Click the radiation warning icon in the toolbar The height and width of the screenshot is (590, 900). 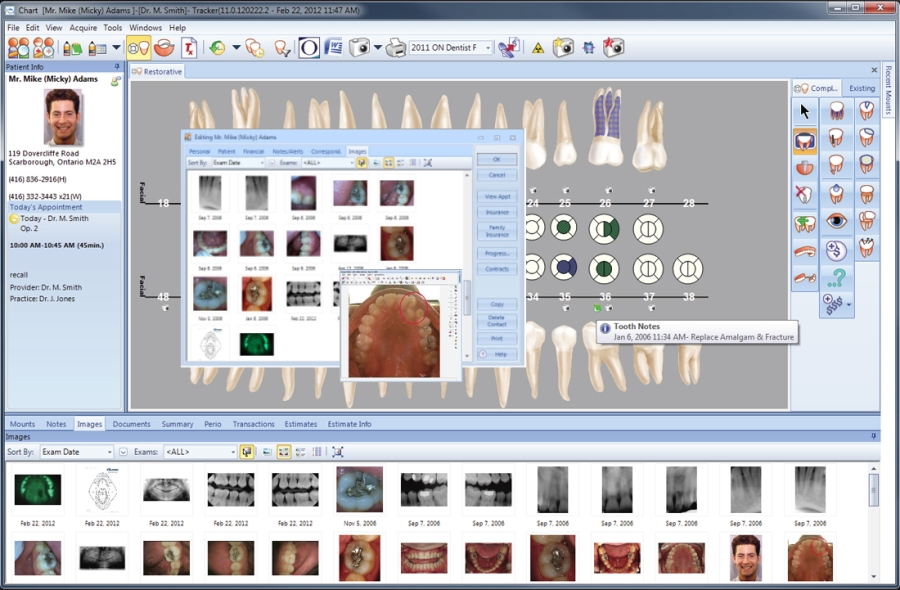click(538, 47)
